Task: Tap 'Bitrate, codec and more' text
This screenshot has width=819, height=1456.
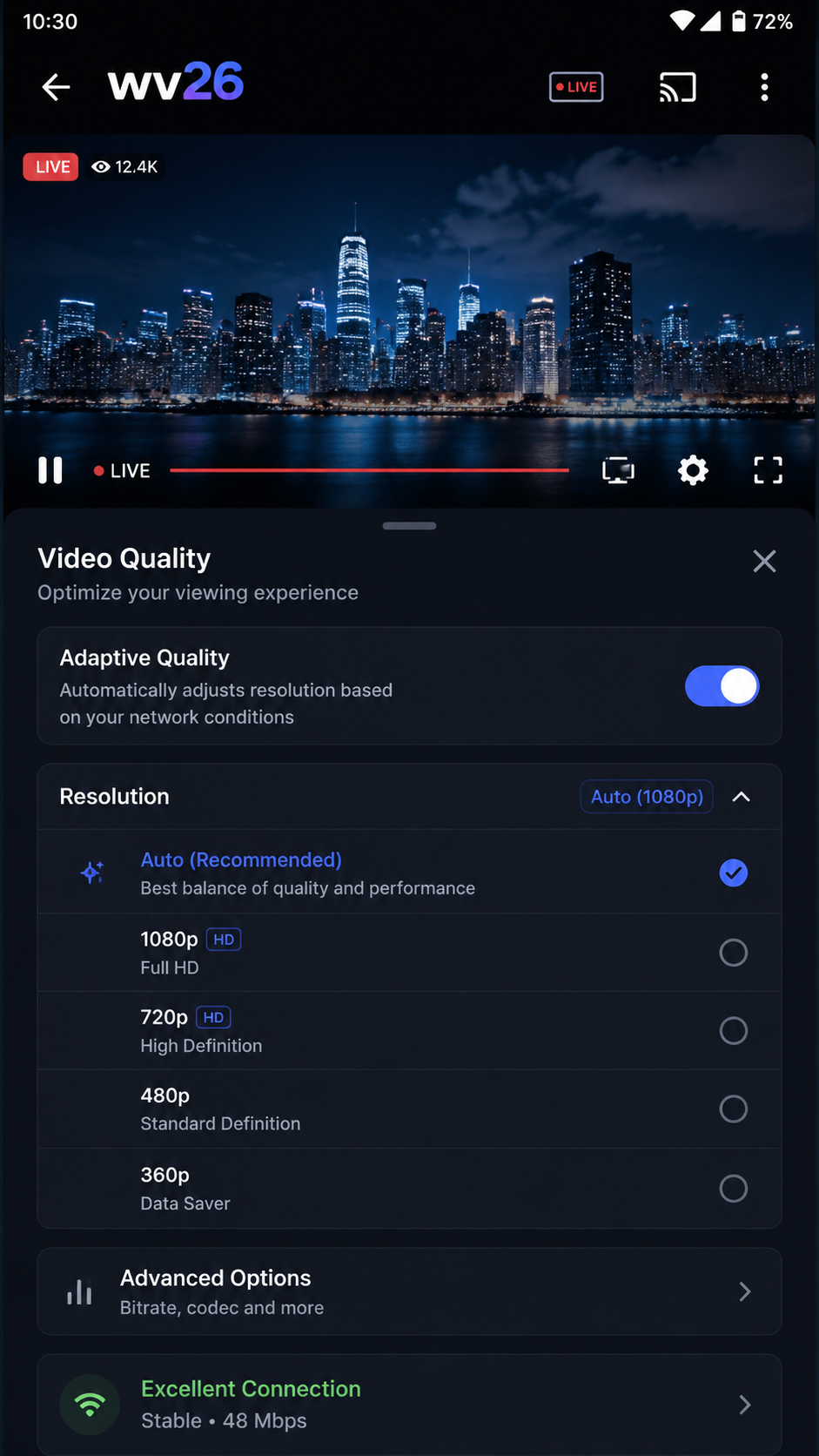Action: 222,1307
